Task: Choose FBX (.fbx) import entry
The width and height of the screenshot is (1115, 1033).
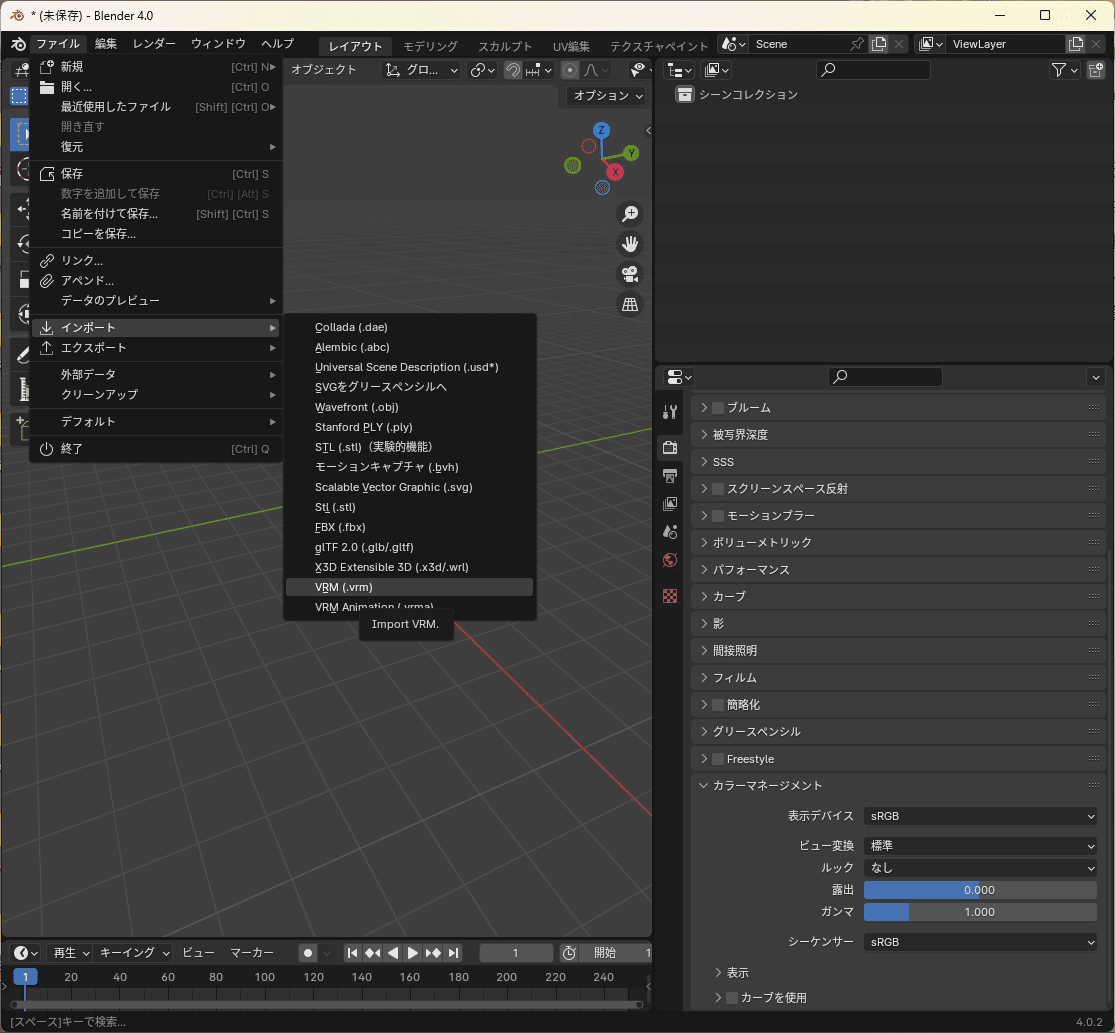Action: pyautogui.click(x=409, y=528)
